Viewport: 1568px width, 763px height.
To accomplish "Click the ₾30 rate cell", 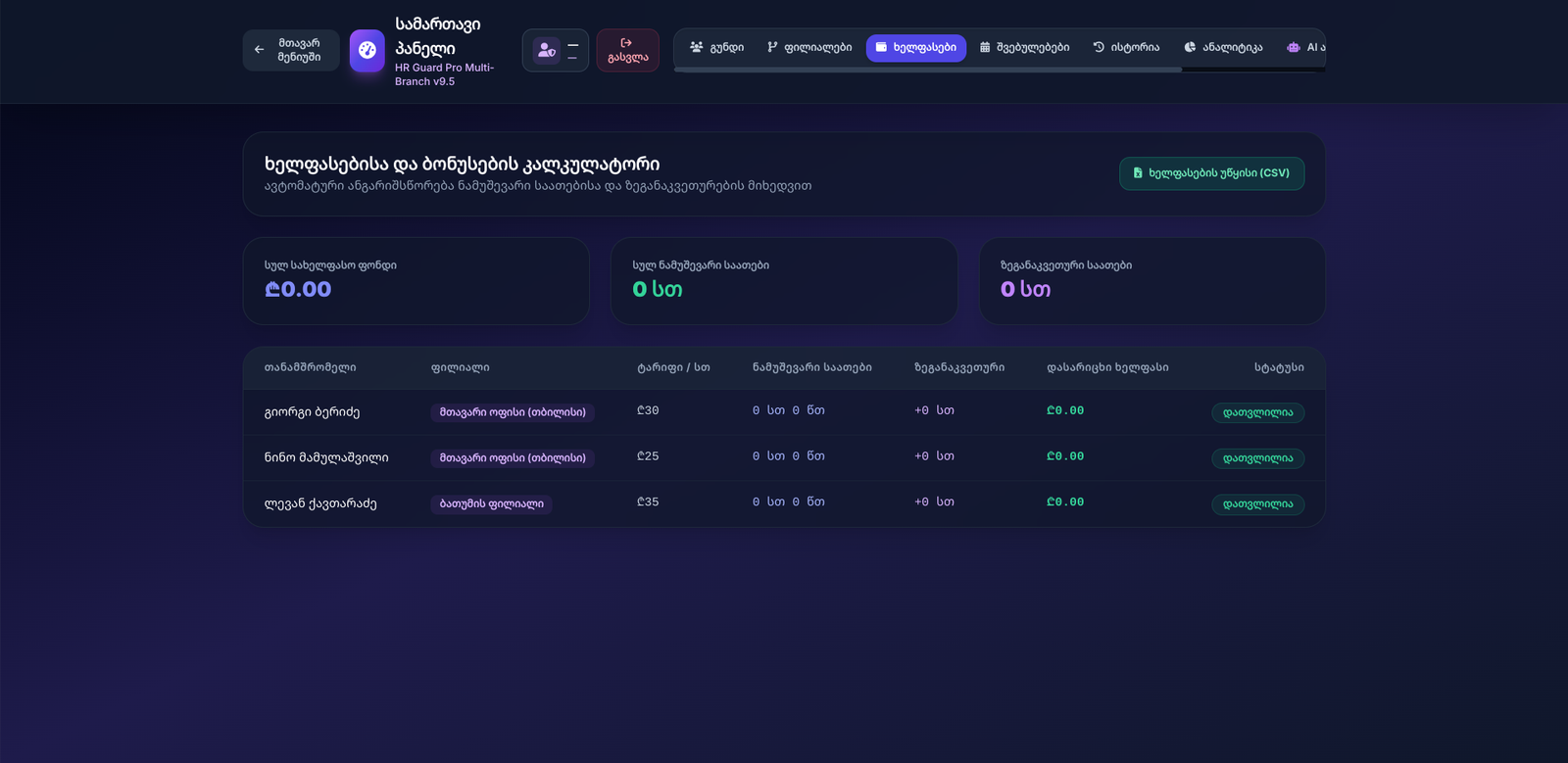I will [648, 410].
